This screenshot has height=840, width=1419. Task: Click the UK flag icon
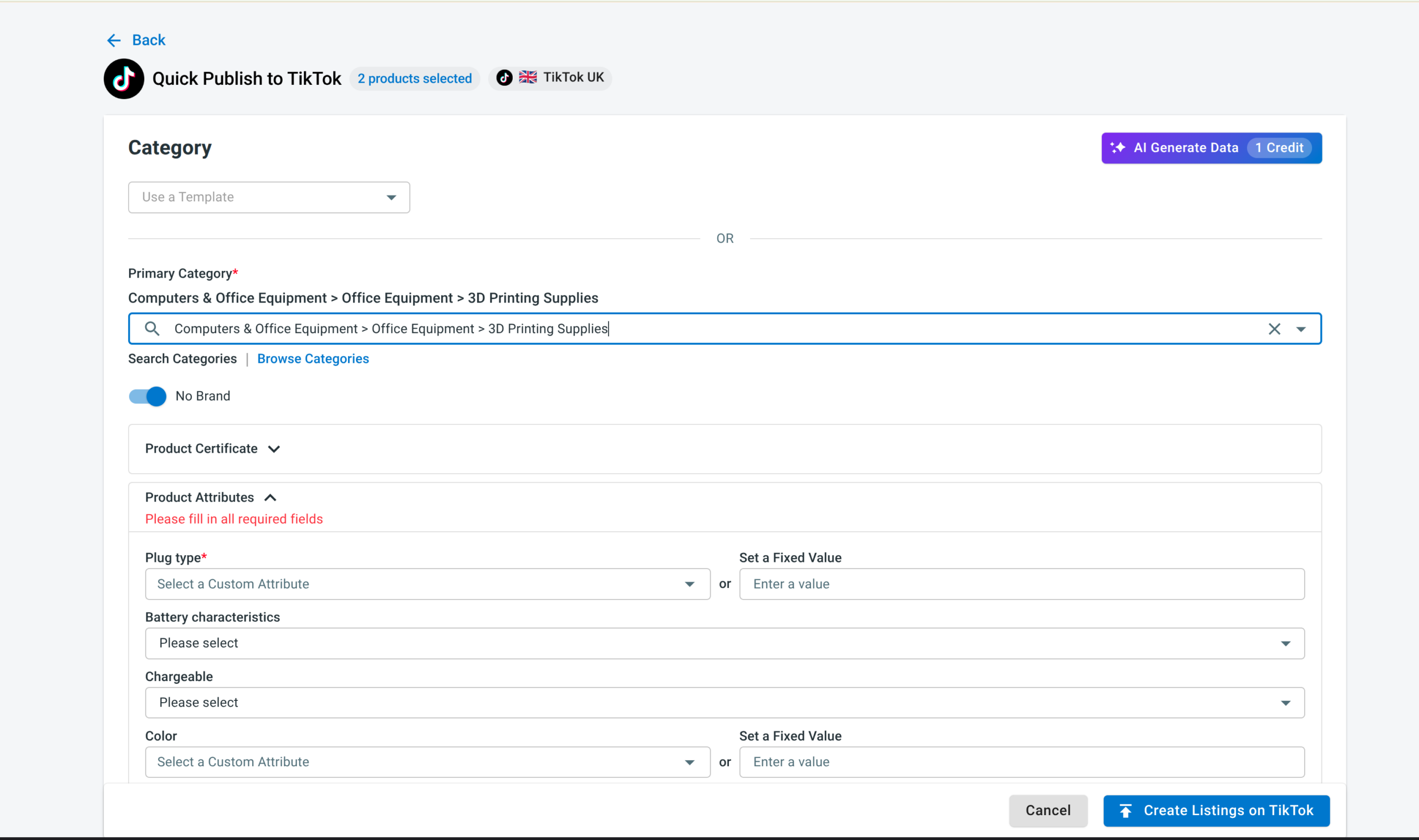click(x=528, y=78)
